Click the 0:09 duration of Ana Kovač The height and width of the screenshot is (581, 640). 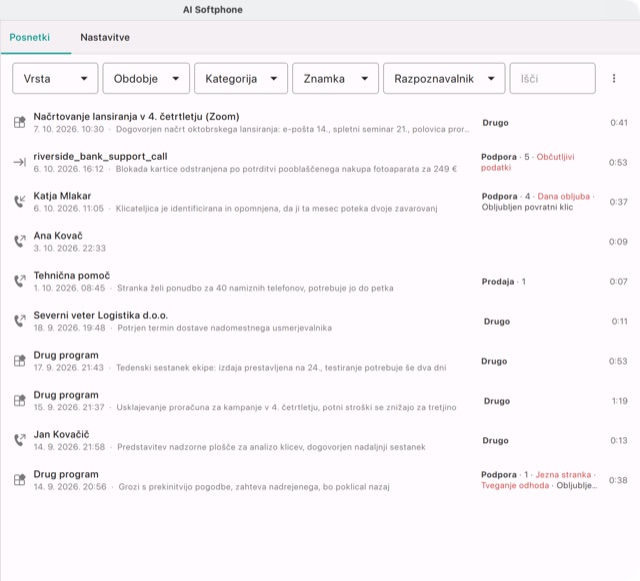[x=618, y=242]
